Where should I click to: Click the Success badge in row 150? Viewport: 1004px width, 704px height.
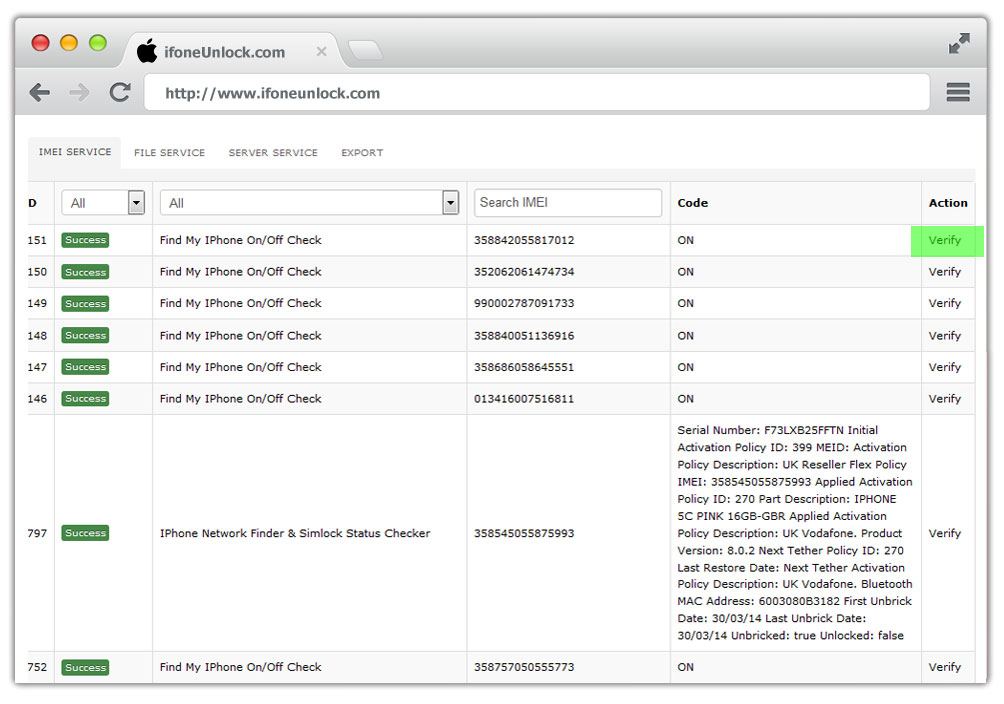[85, 272]
